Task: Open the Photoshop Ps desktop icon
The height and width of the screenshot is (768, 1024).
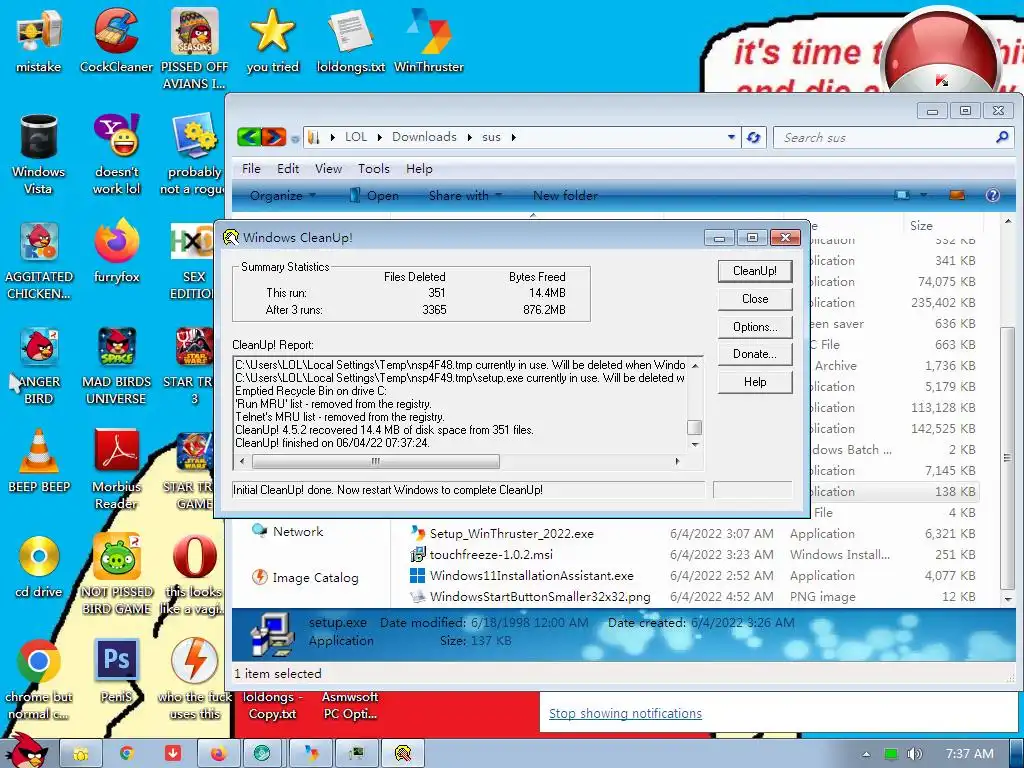Action: coord(116,671)
